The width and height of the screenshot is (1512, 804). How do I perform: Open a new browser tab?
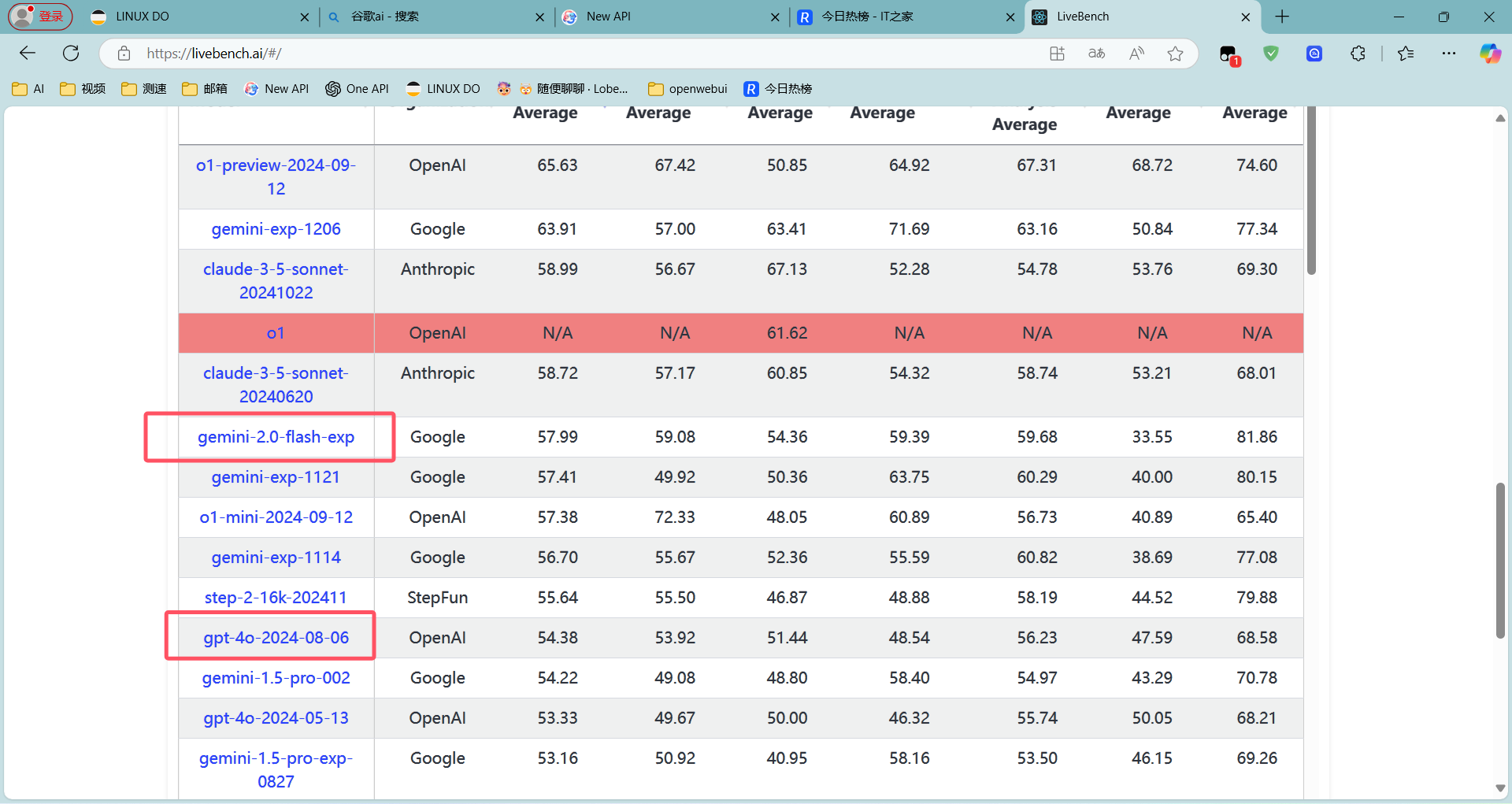[x=1282, y=17]
